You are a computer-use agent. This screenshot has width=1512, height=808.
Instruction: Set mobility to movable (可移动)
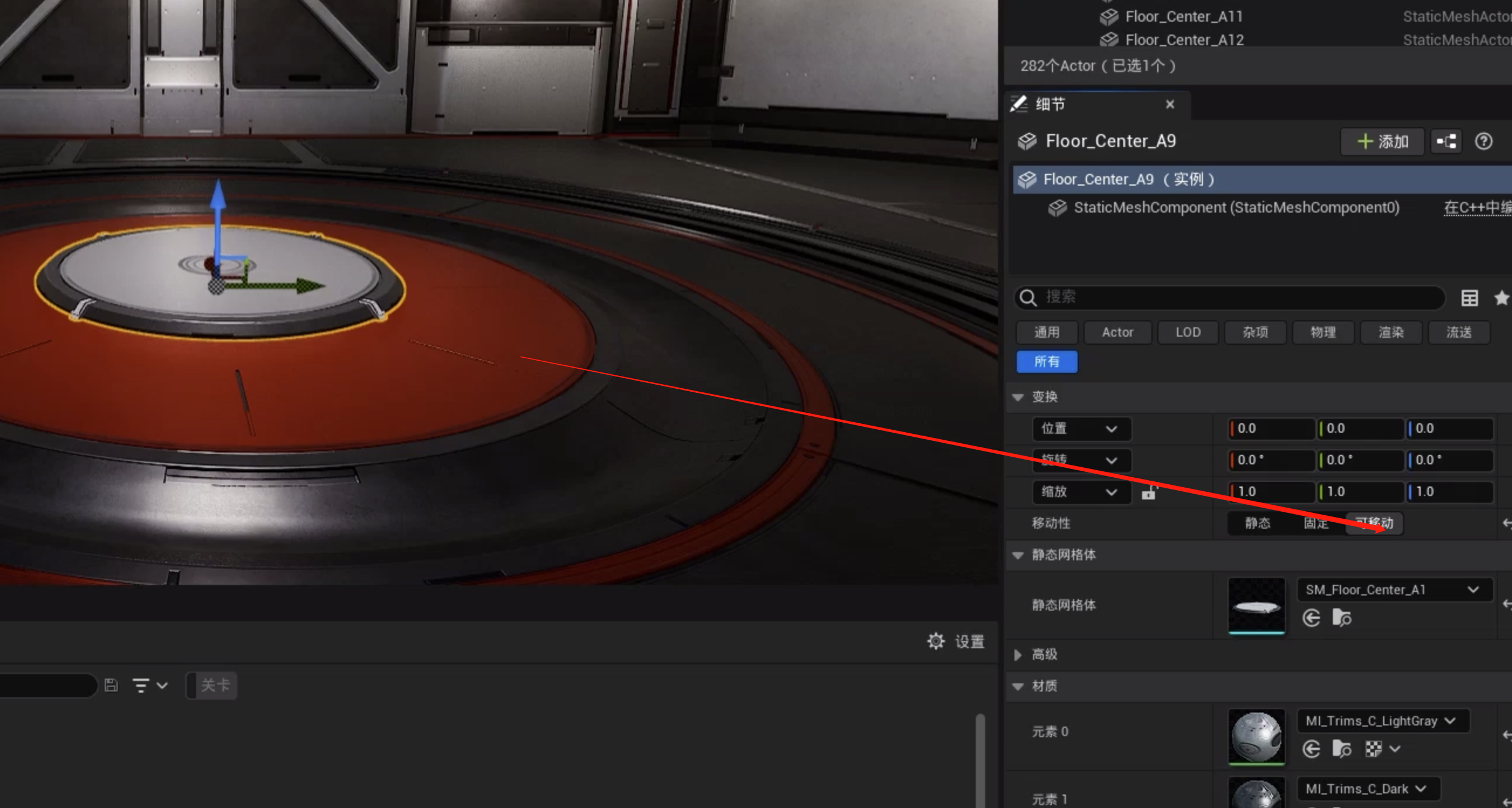1374,523
